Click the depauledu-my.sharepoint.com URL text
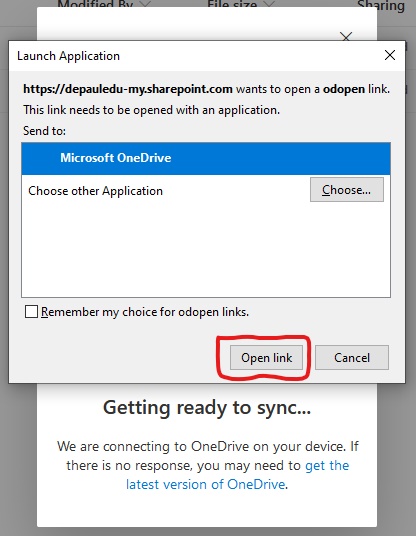The height and width of the screenshot is (536, 416). point(128,89)
